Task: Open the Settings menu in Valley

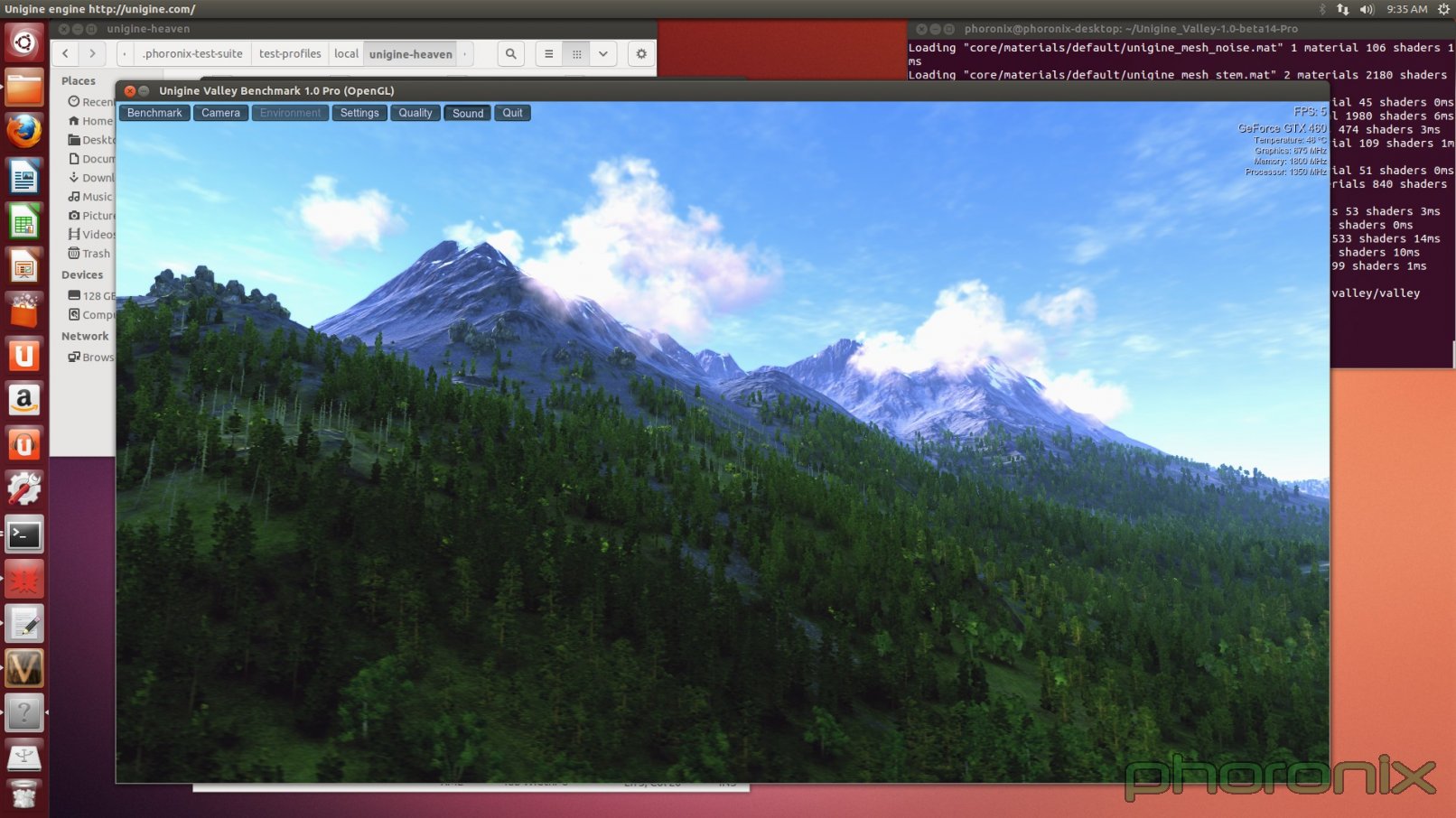Action: (x=359, y=113)
